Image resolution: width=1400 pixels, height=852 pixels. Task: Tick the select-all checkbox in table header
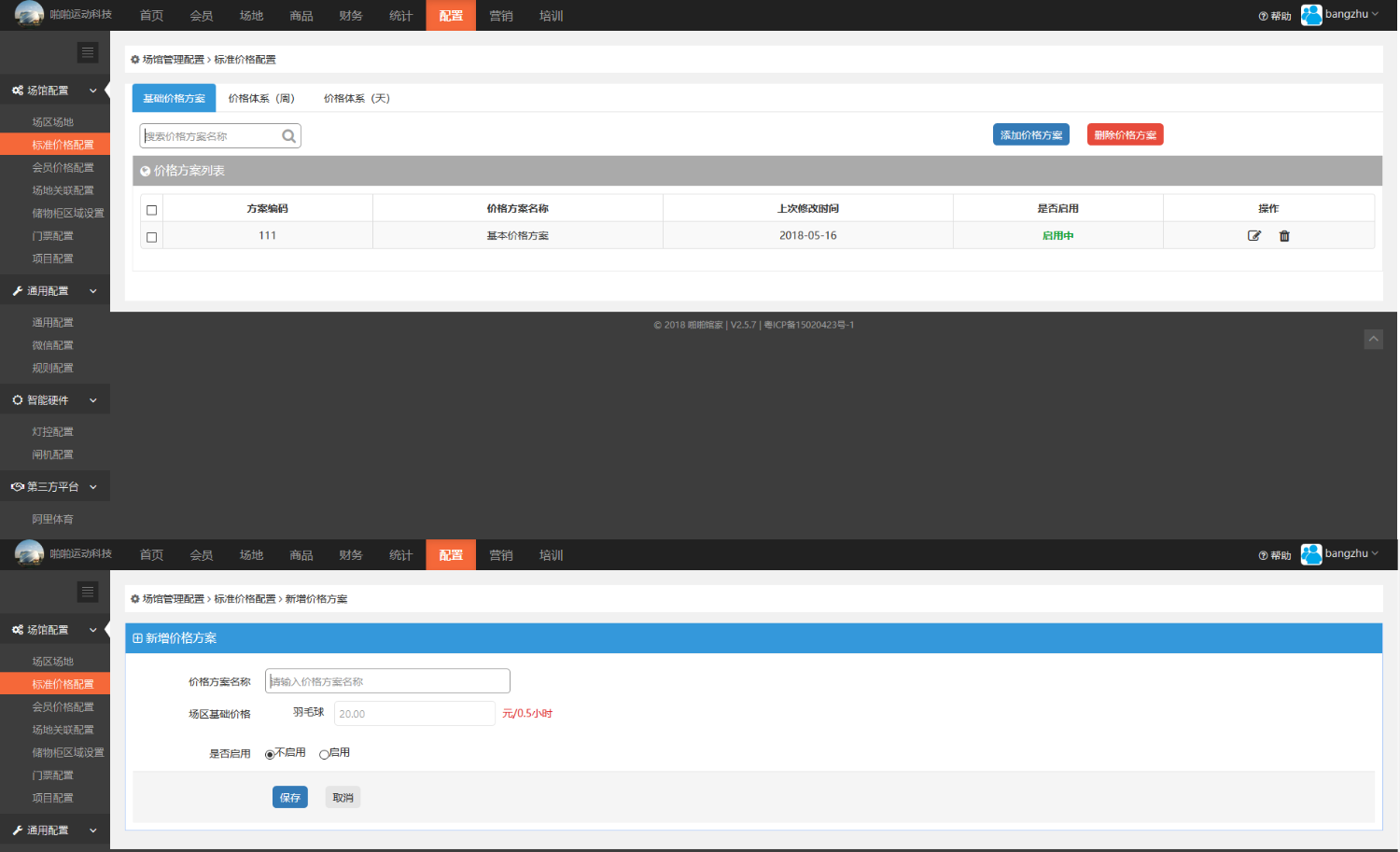[152, 210]
